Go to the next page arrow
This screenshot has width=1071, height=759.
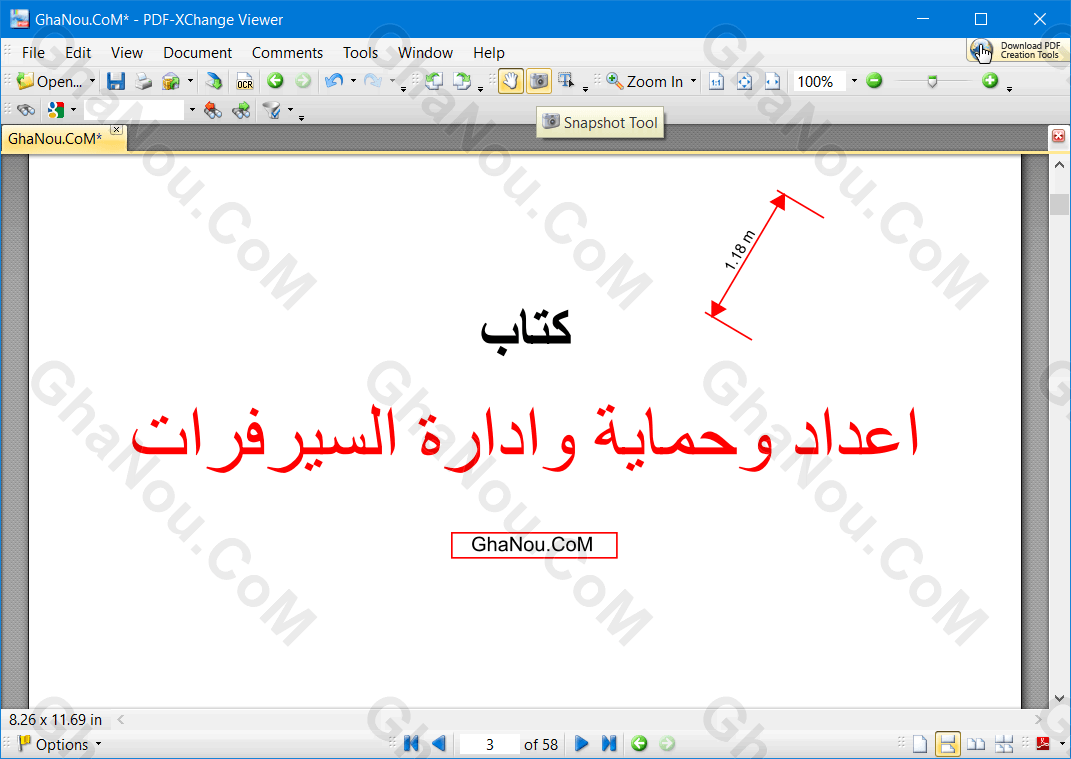point(582,744)
